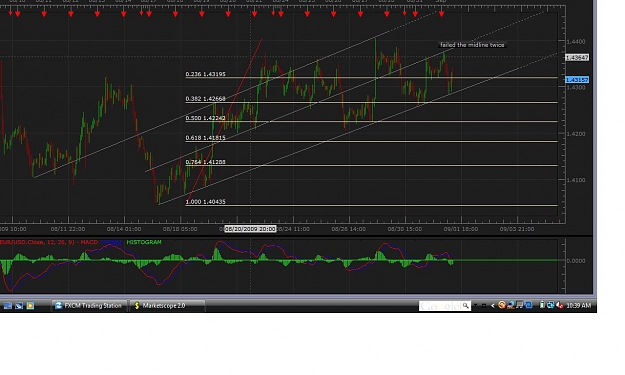Click the green HISTOGRAM indicator label

click(x=144, y=242)
